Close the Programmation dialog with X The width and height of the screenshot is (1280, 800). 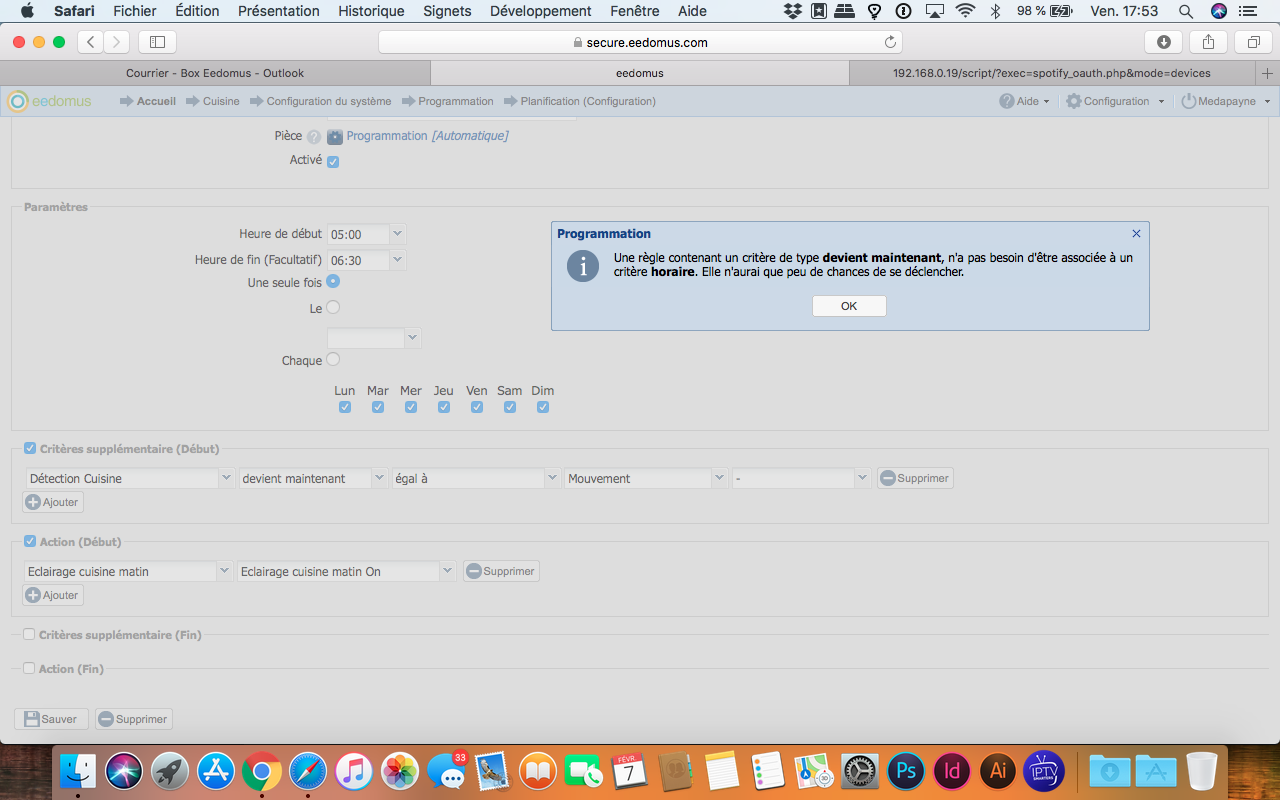(x=1136, y=233)
